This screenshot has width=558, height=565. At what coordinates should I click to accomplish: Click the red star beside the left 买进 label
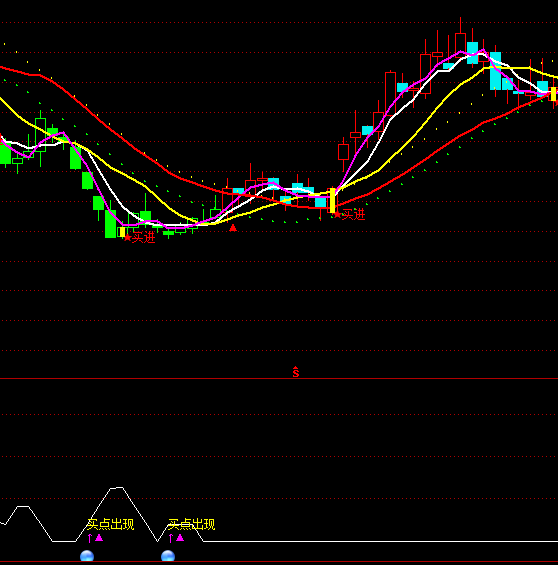[128, 237]
